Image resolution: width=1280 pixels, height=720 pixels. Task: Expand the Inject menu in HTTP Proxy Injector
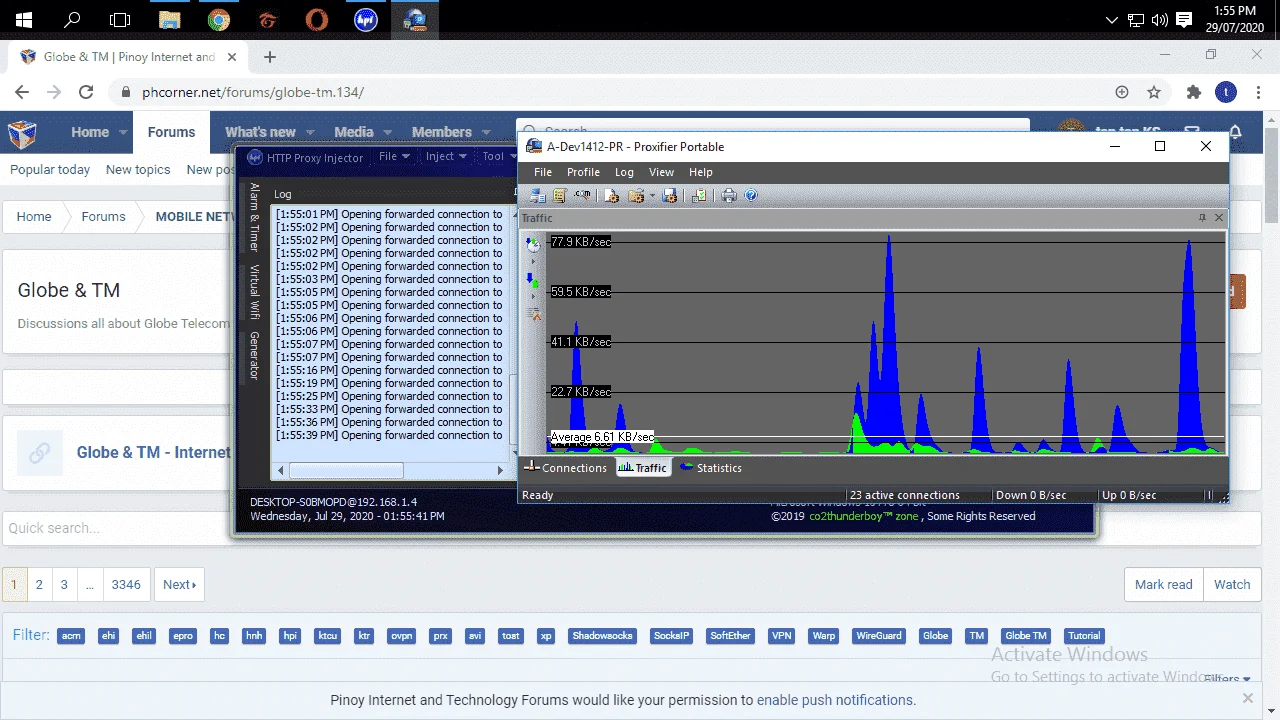(446, 156)
